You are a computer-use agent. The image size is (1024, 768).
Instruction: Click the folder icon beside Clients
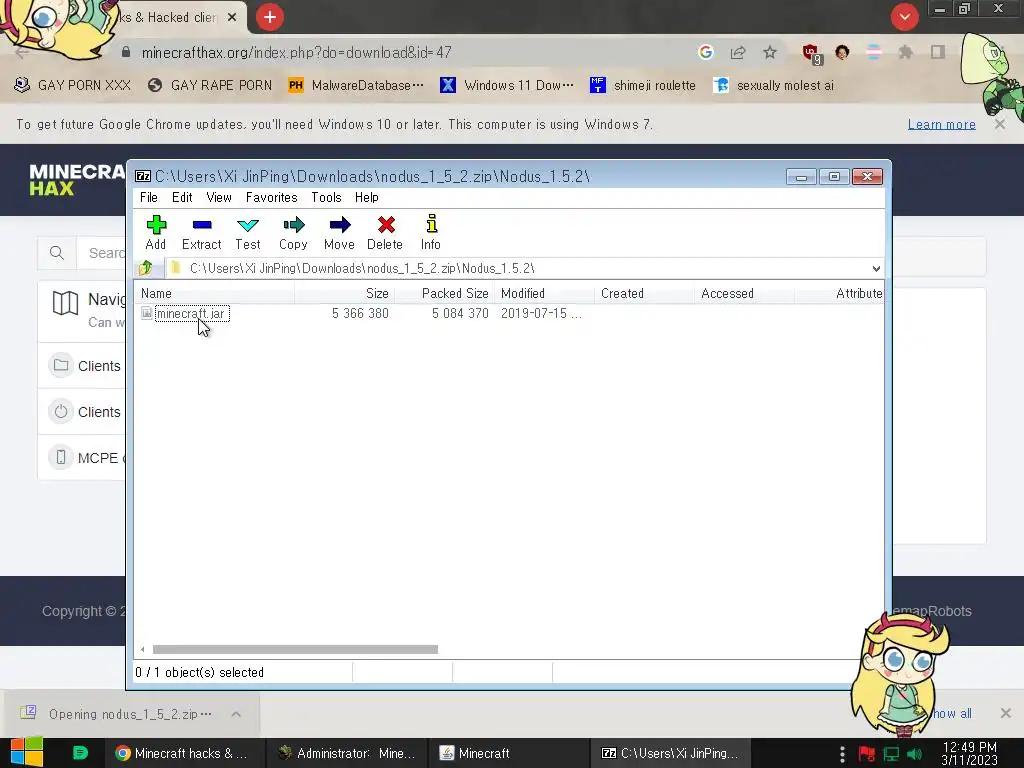[x=61, y=365]
